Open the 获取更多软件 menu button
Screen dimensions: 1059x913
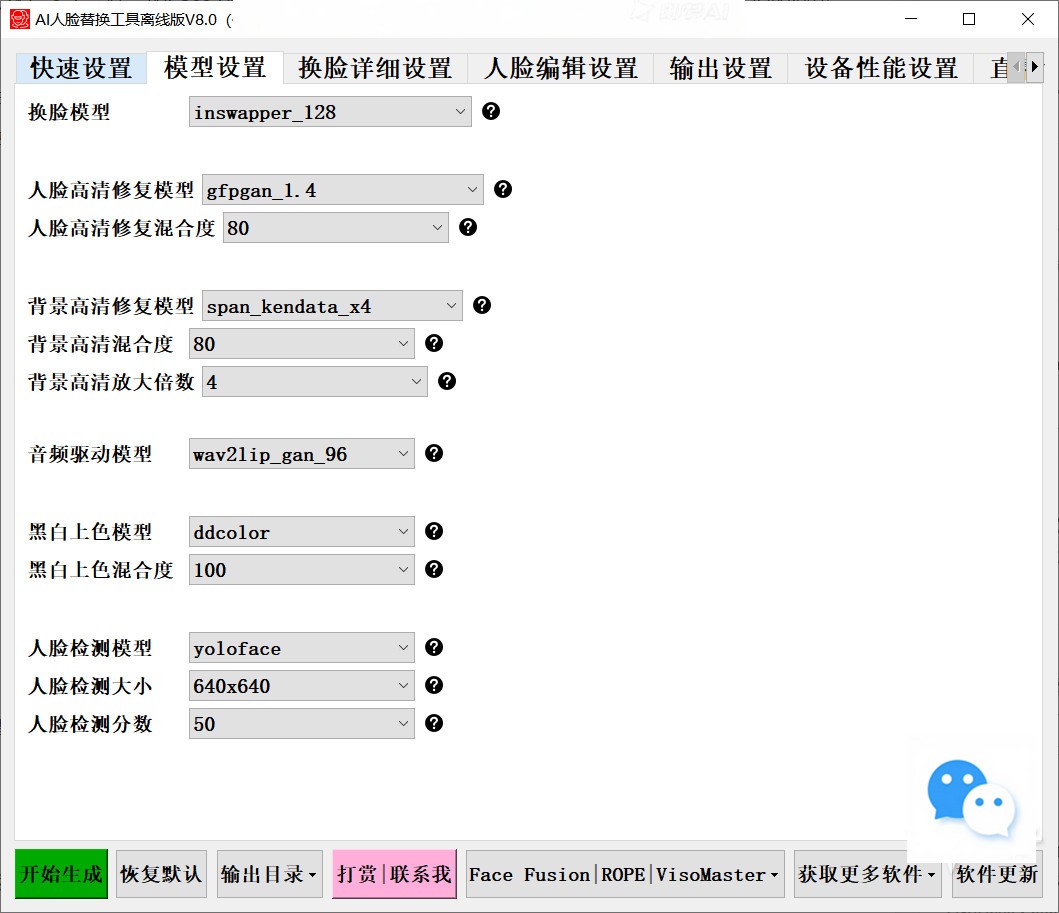click(867, 874)
